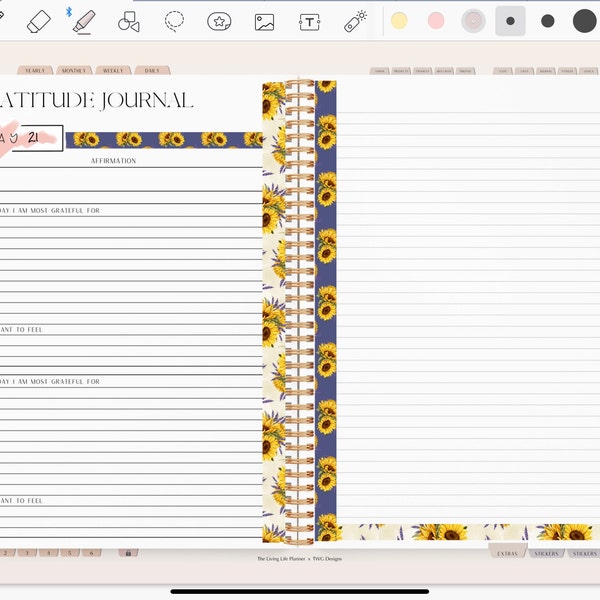Jump to numbered tab 3

click(27, 553)
